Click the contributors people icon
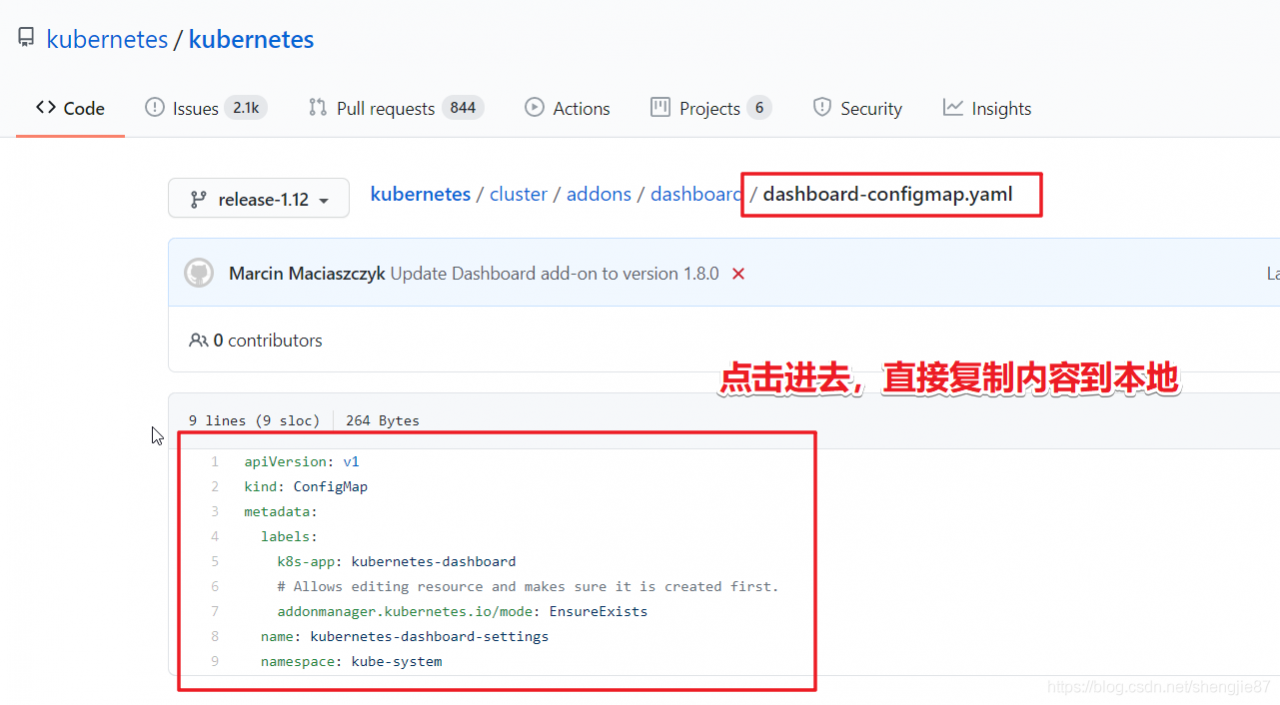 (199, 340)
